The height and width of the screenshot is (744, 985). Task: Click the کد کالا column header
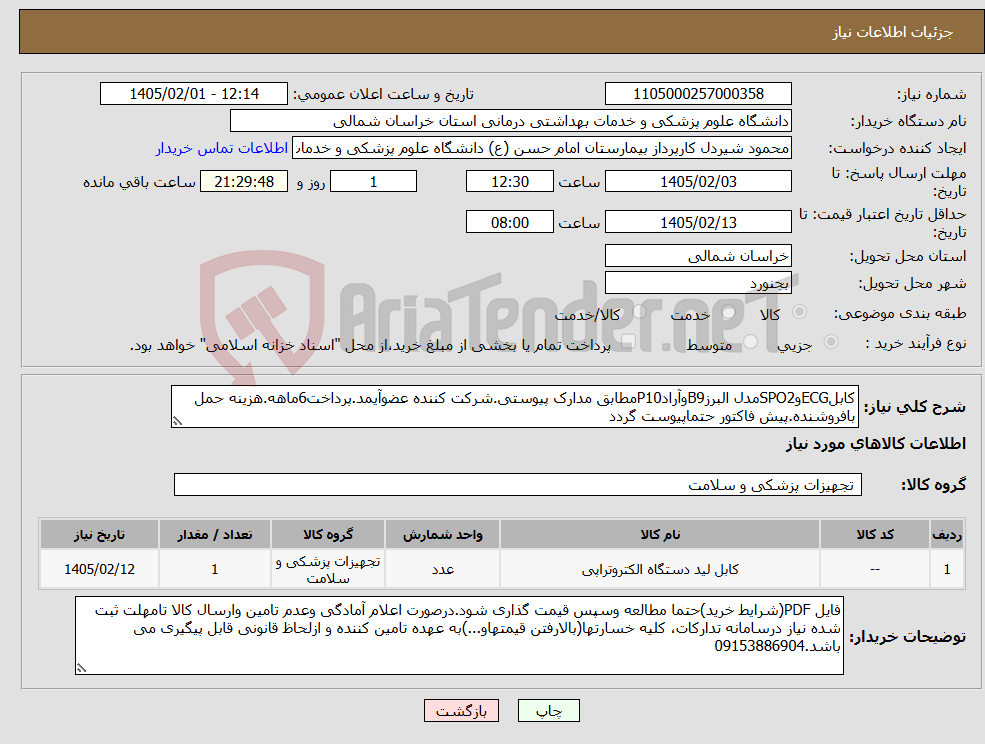point(875,535)
